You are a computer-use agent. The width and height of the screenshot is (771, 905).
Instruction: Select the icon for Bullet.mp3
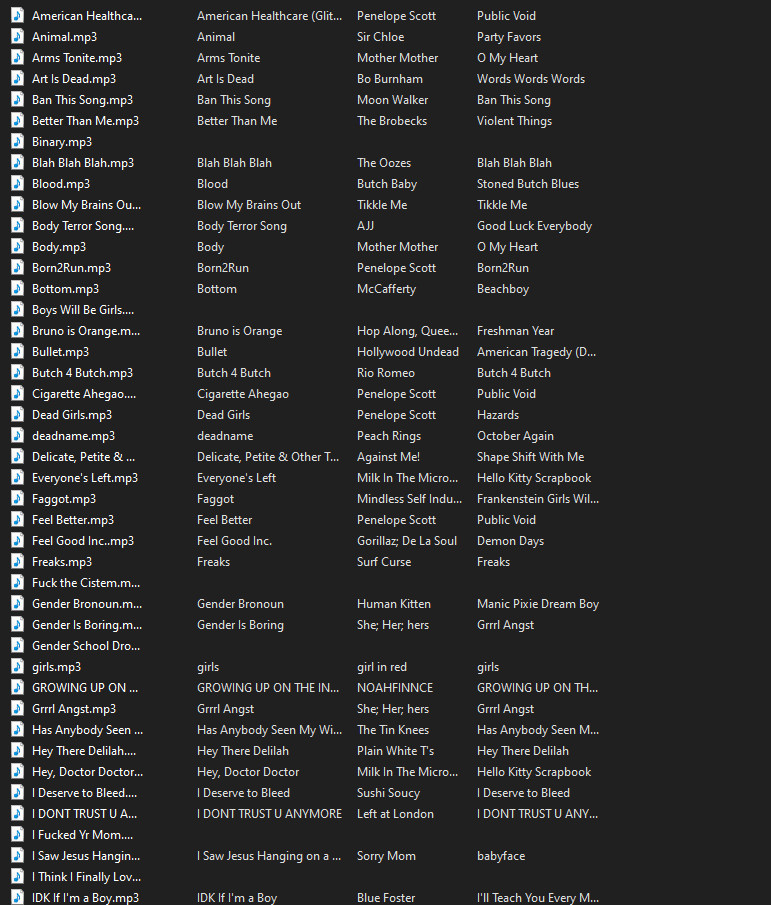18,351
